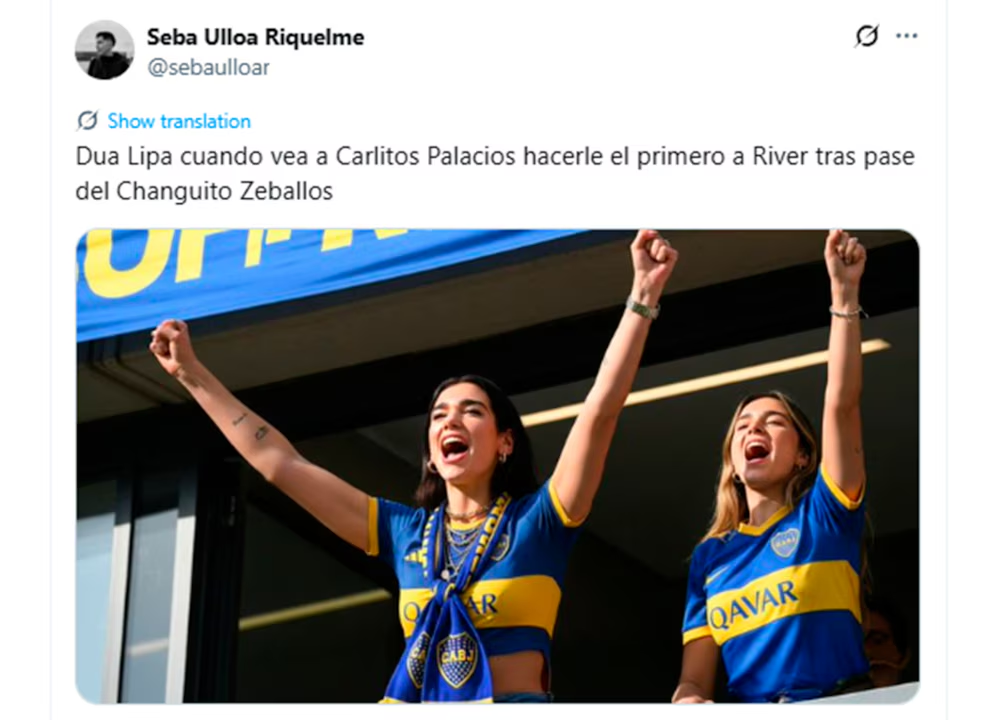Screen dimensions: 992x720
Task: Click the words Dua Lipa in tweet
Action: click(124, 156)
